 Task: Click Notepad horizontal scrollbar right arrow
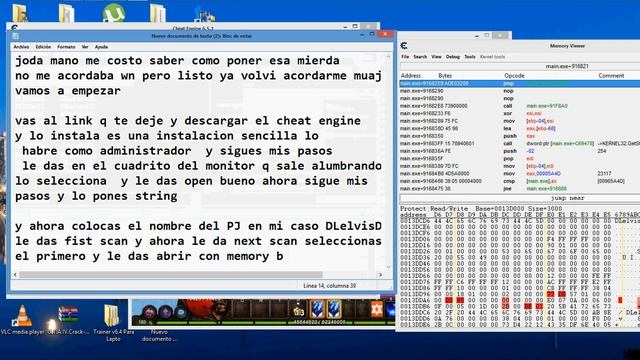tap(380, 275)
